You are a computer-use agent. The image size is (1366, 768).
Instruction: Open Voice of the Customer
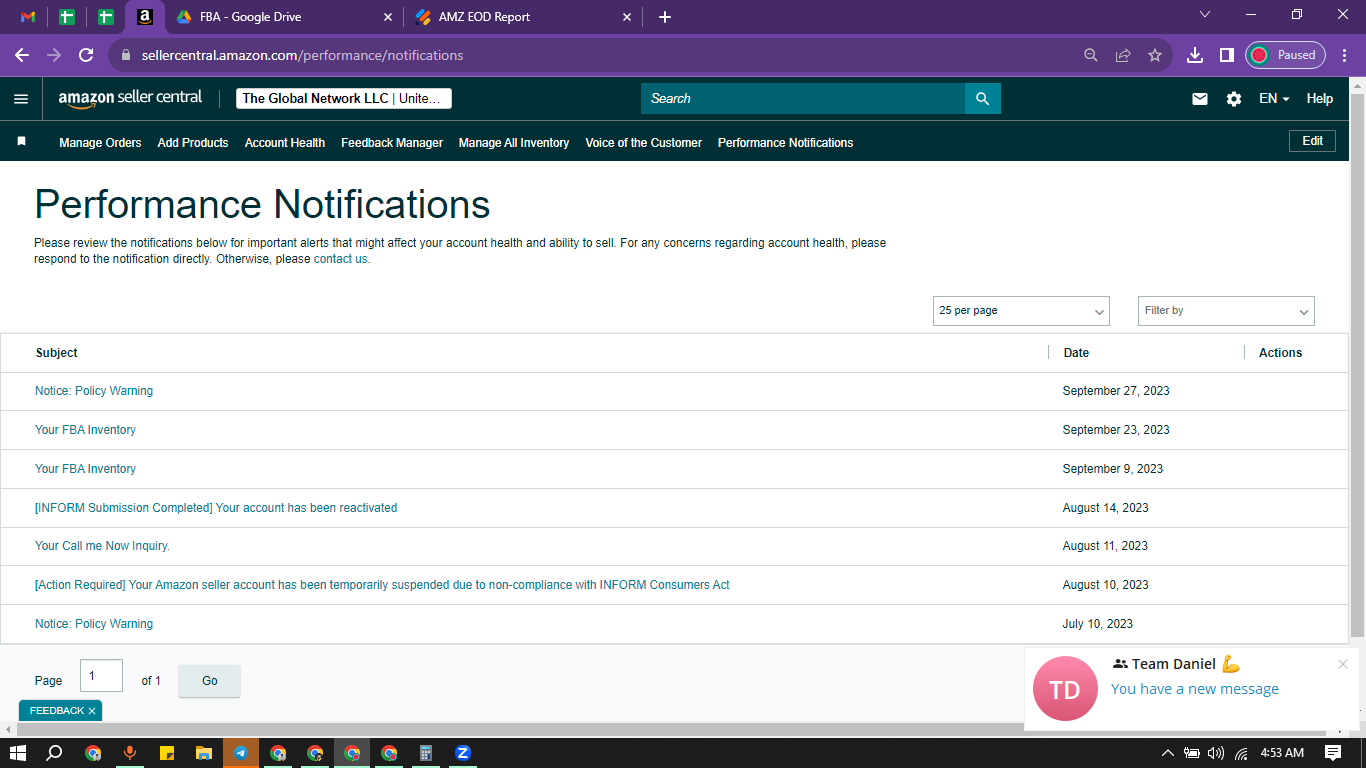point(644,143)
